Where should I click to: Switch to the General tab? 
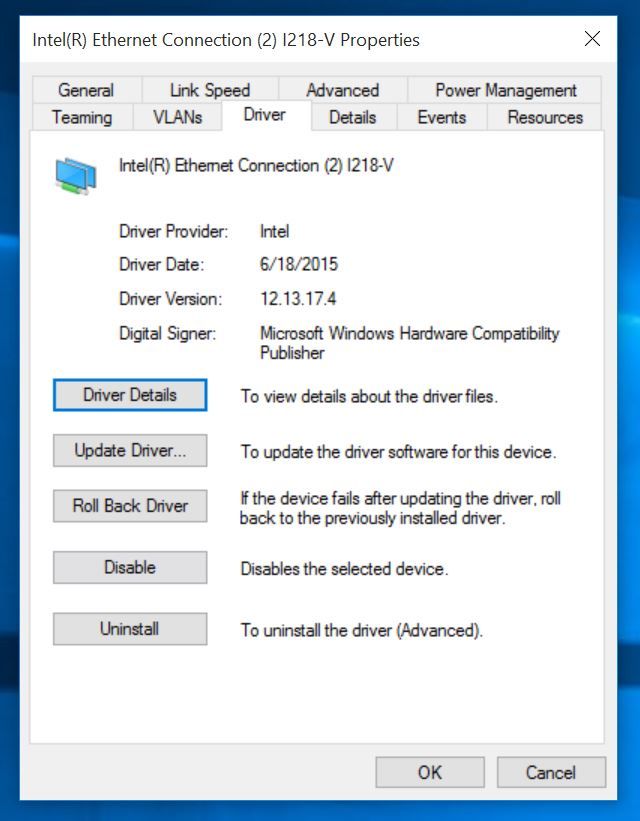[86, 90]
